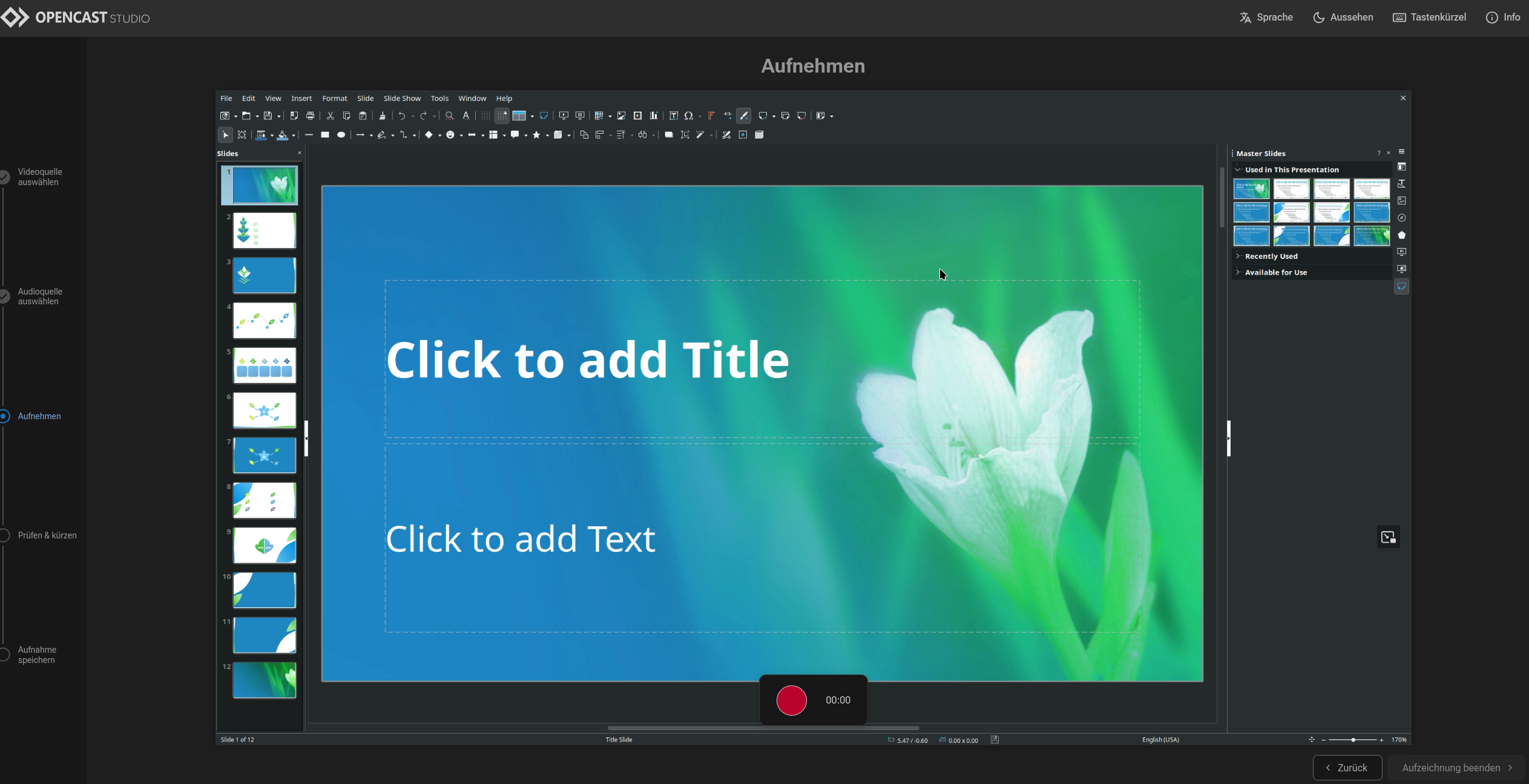Screen dimensions: 1529x784
Task: Toggle Display Grid toolbar button
Action: coord(485,116)
